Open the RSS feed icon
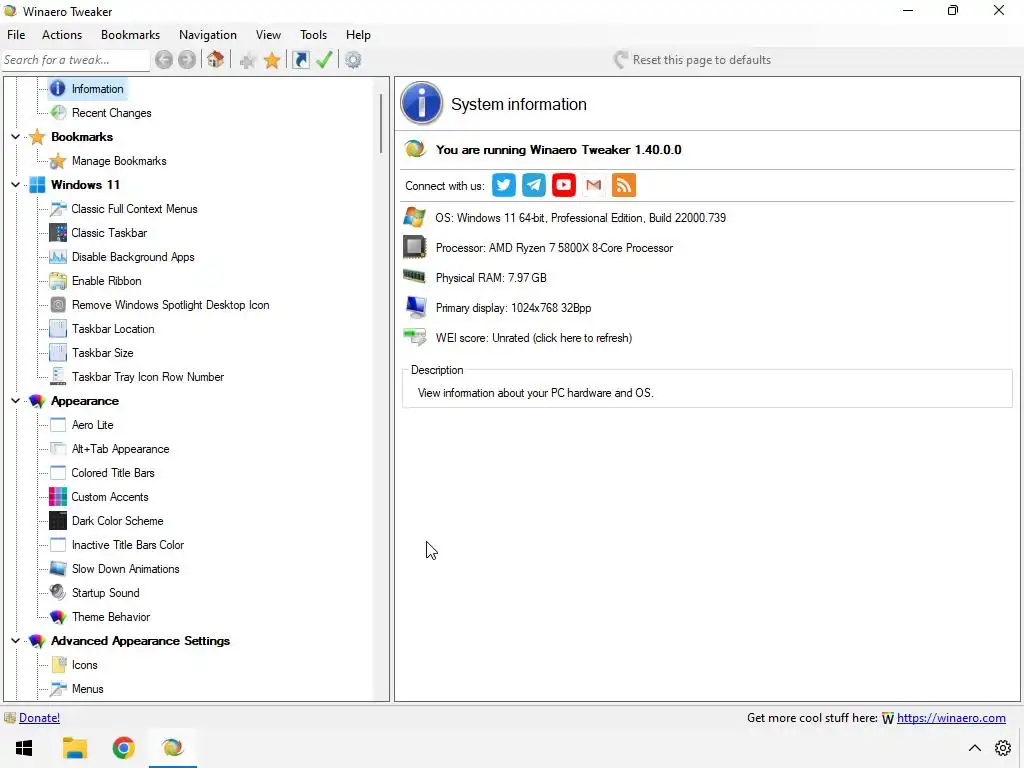 [624, 185]
